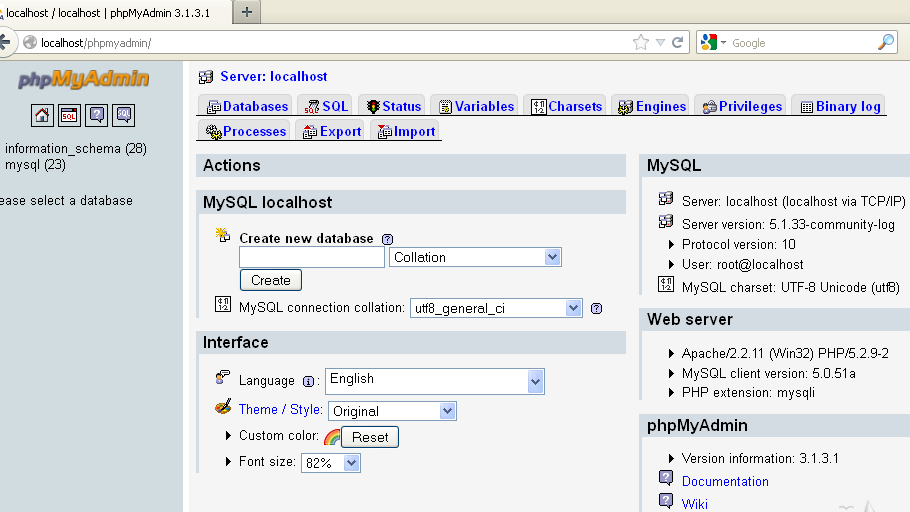Click the Documentation help icon in phpMyAdmin panel
This screenshot has height=512, width=910.
[x=666, y=478]
